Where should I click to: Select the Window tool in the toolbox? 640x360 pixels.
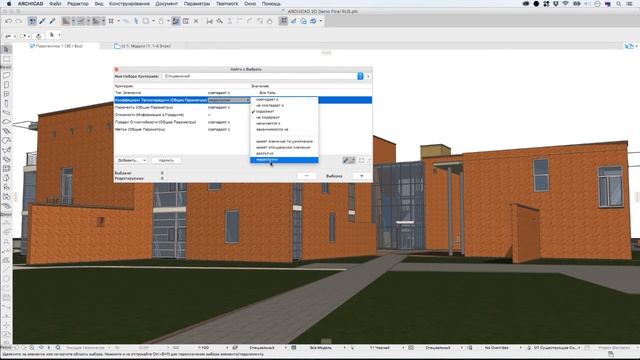click(x=6, y=94)
